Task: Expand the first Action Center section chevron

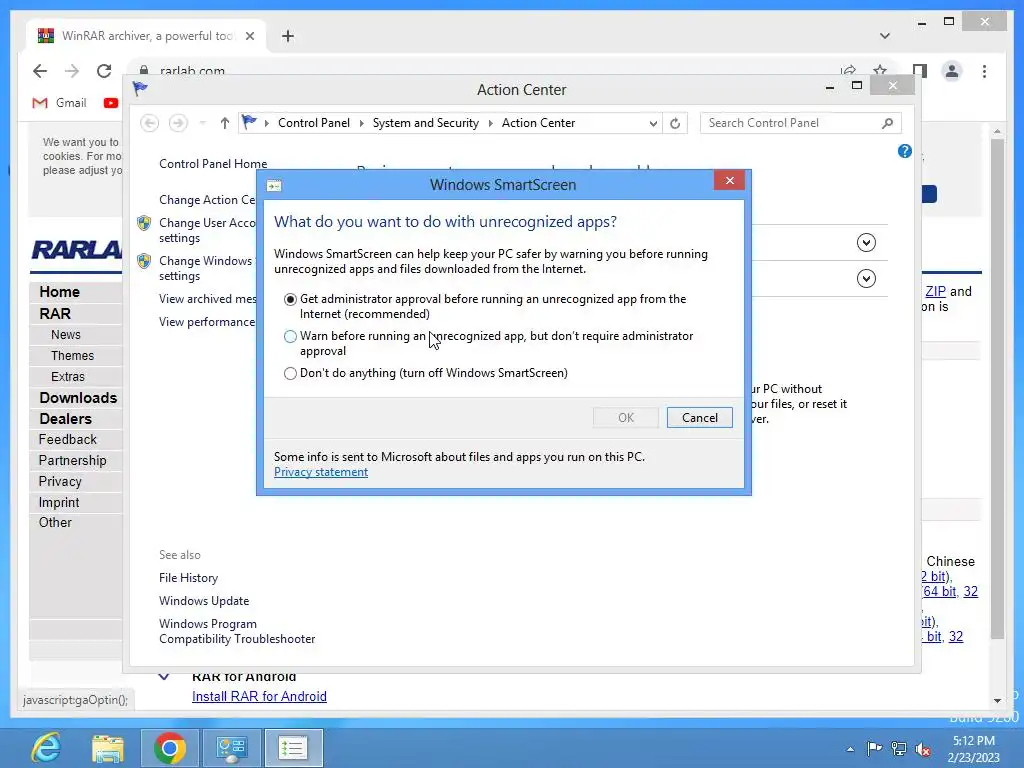Action: (866, 243)
